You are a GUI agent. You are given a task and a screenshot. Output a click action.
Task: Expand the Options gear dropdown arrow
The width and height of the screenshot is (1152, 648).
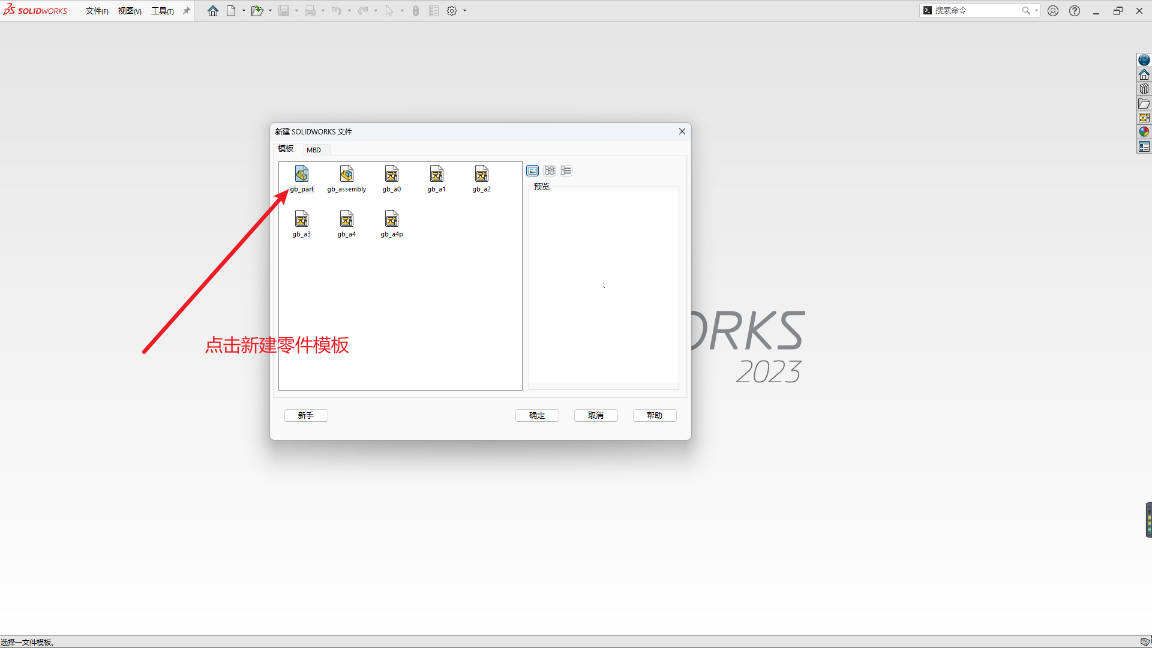[x=464, y=11]
